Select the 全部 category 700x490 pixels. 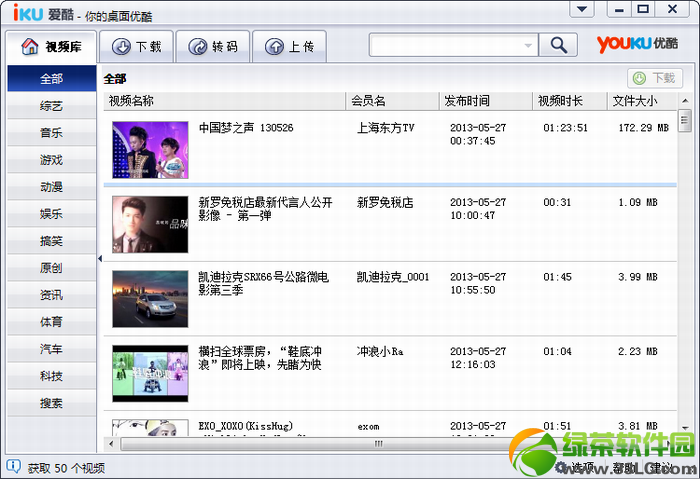click(51, 79)
